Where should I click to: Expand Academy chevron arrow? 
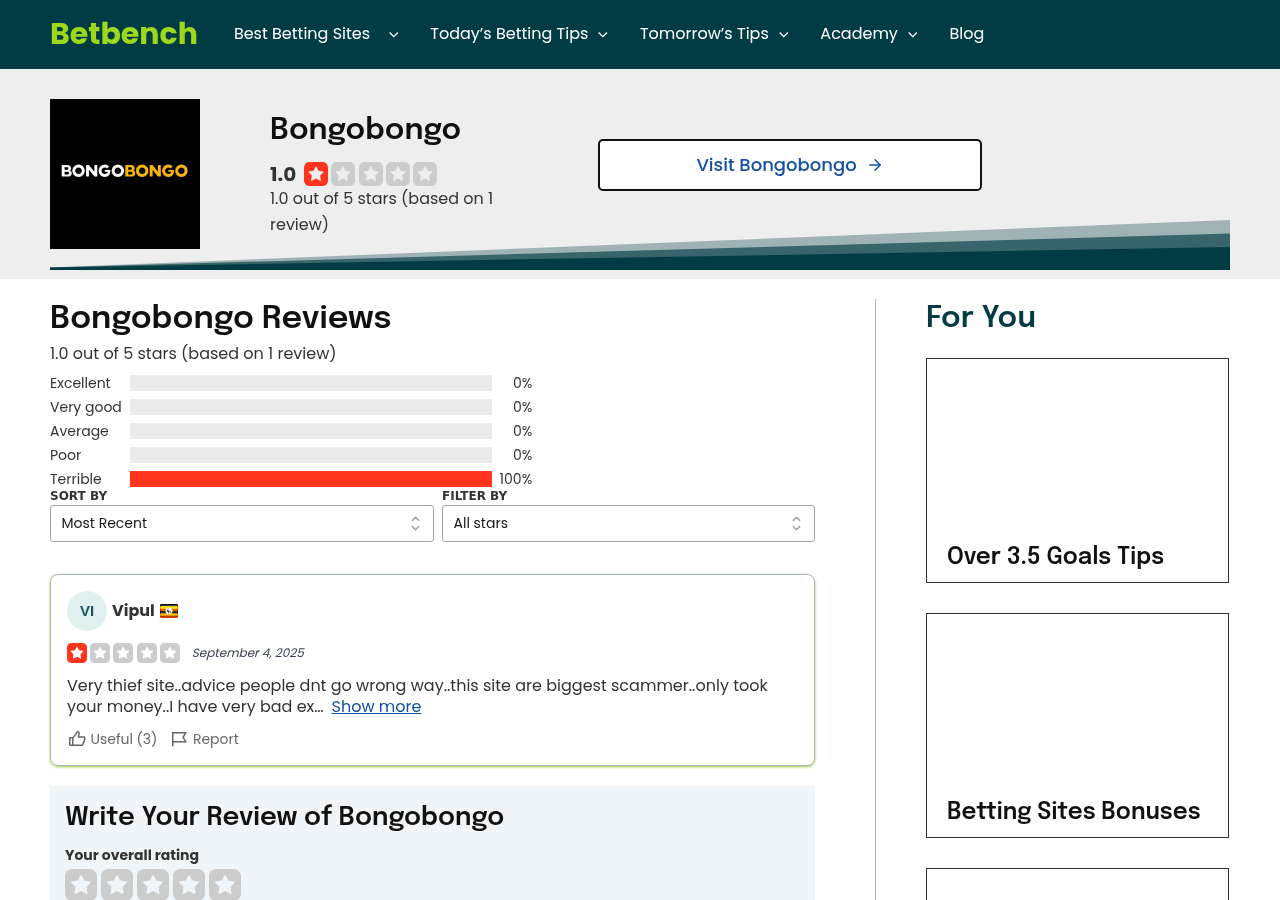tap(912, 35)
